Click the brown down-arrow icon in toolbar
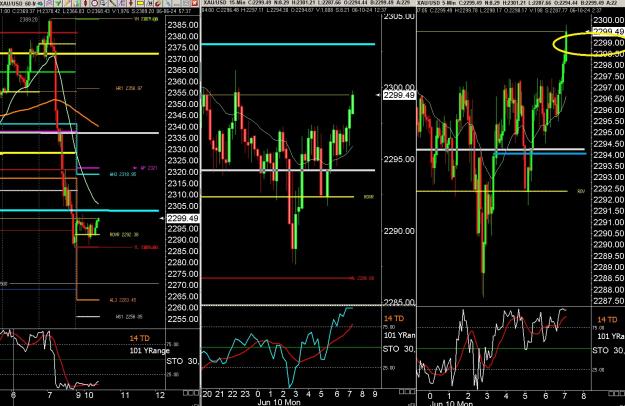 131,3
